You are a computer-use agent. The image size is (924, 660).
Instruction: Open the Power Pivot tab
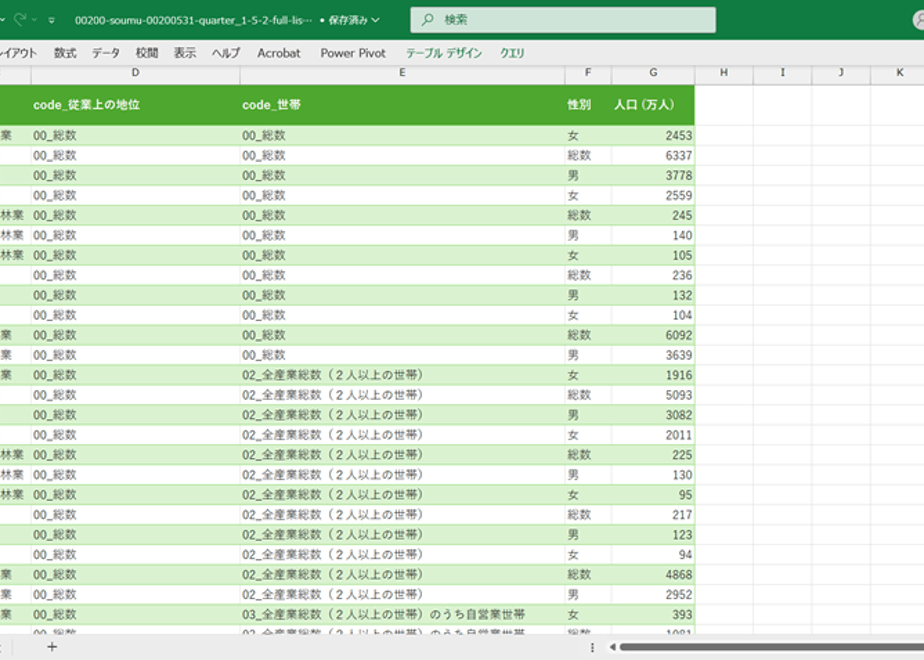point(353,53)
